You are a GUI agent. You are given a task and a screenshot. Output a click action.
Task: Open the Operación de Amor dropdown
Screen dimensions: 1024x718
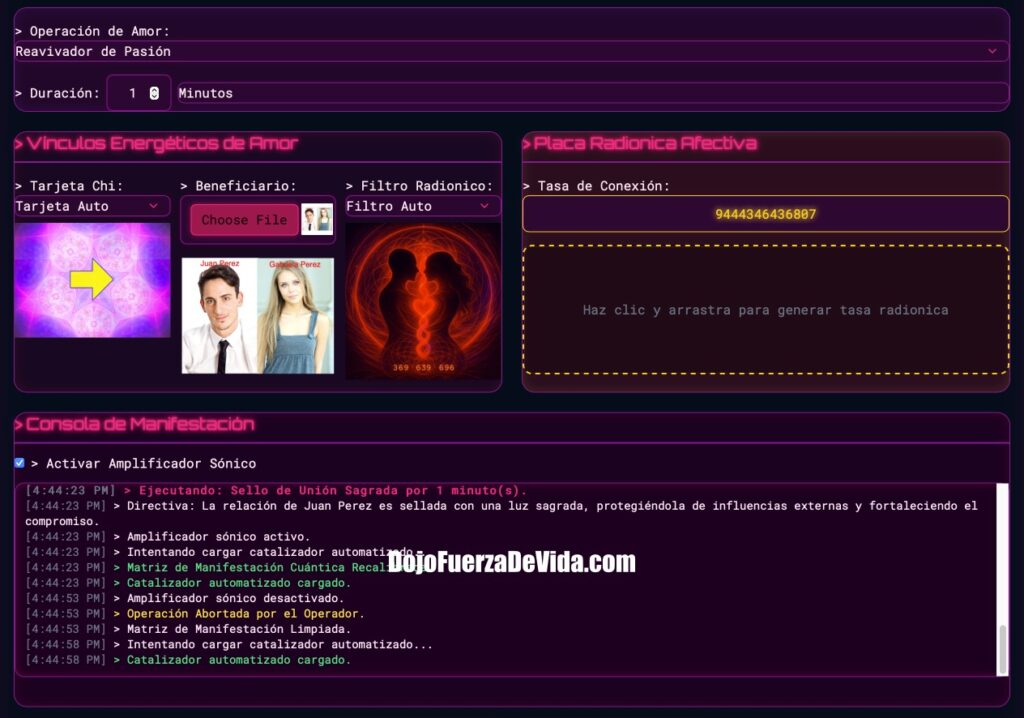pyautogui.click(x=511, y=52)
